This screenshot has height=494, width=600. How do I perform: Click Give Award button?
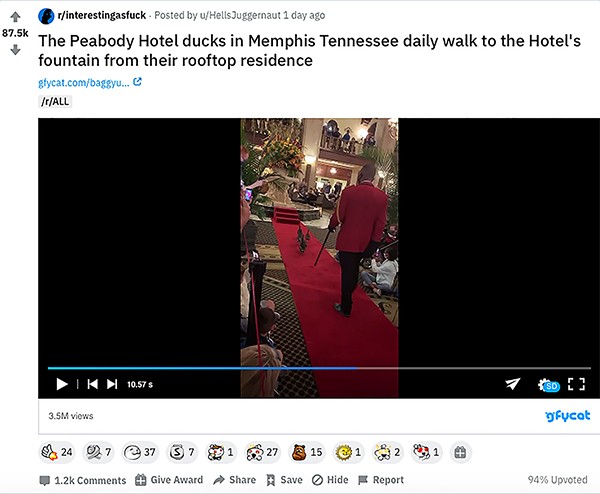tap(169, 480)
